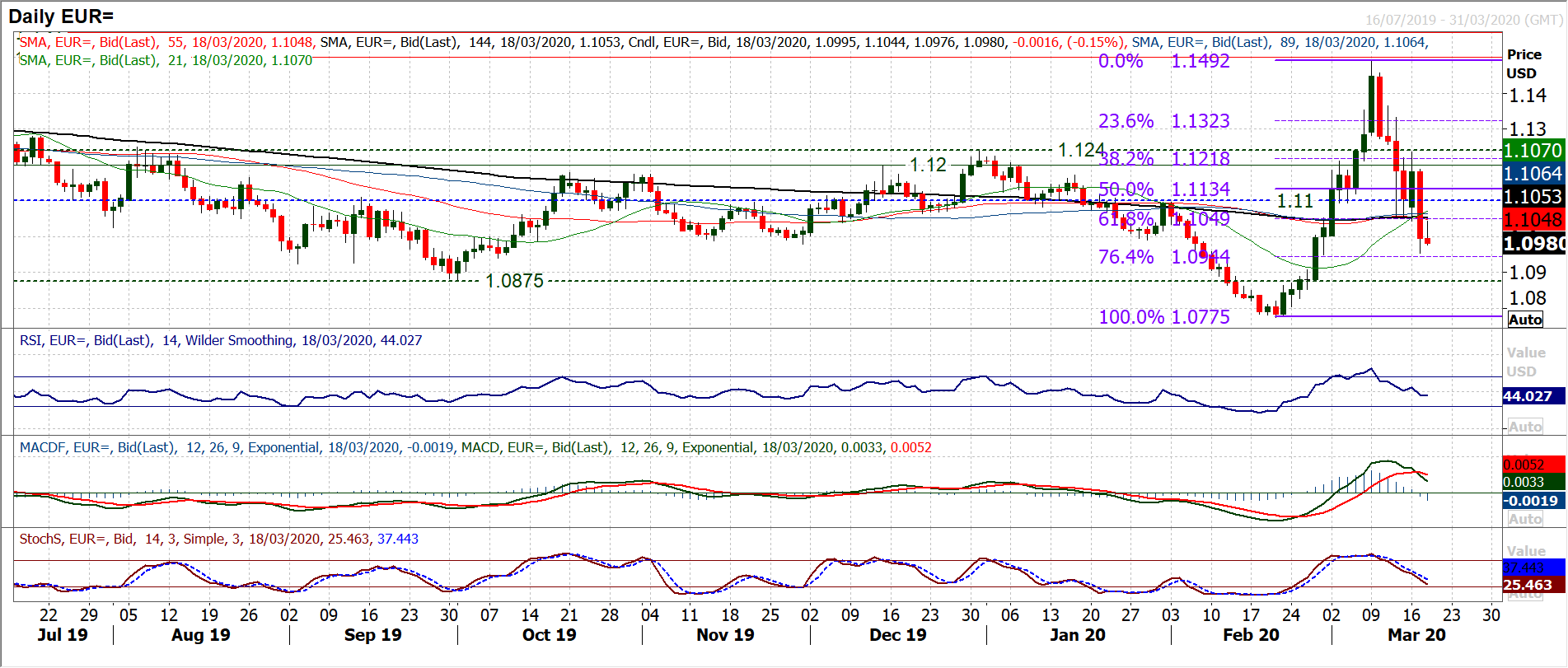Select the Daily EUR= chart title
Viewport: 1568px width, 668px height.
(61, 16)
